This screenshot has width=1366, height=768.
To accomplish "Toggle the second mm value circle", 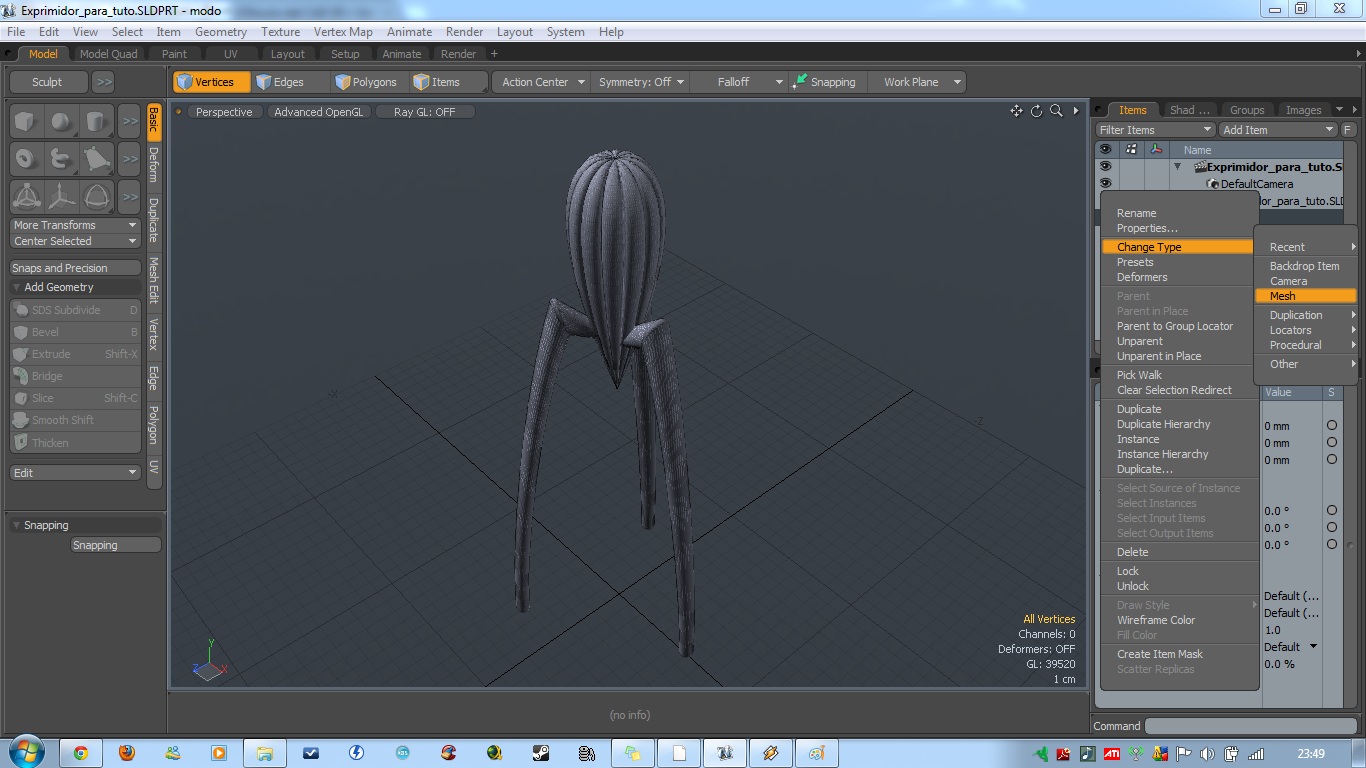I will 1332,442.
